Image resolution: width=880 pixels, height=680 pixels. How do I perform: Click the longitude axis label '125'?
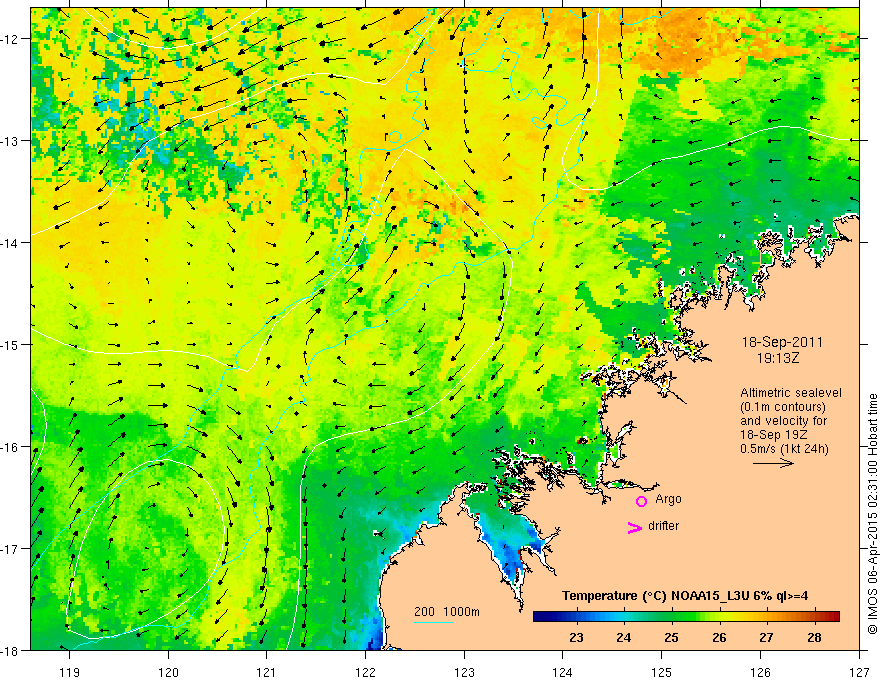pos(661,672)
